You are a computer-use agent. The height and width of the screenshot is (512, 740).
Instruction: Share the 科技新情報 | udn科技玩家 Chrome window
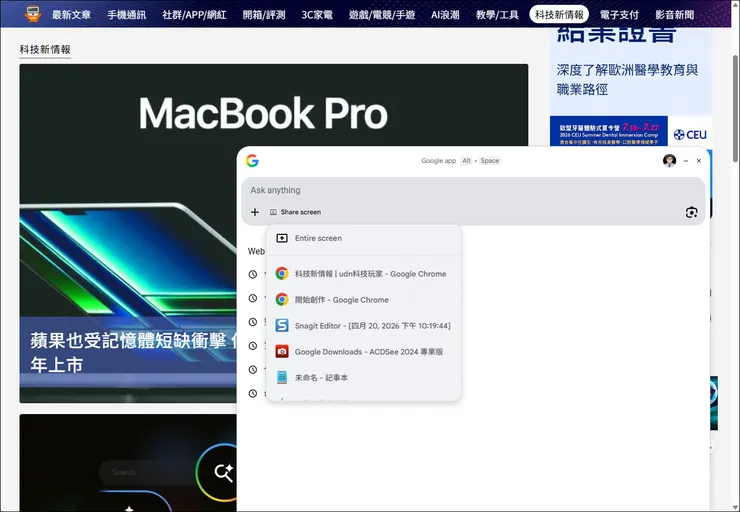(x=363, y=274)
